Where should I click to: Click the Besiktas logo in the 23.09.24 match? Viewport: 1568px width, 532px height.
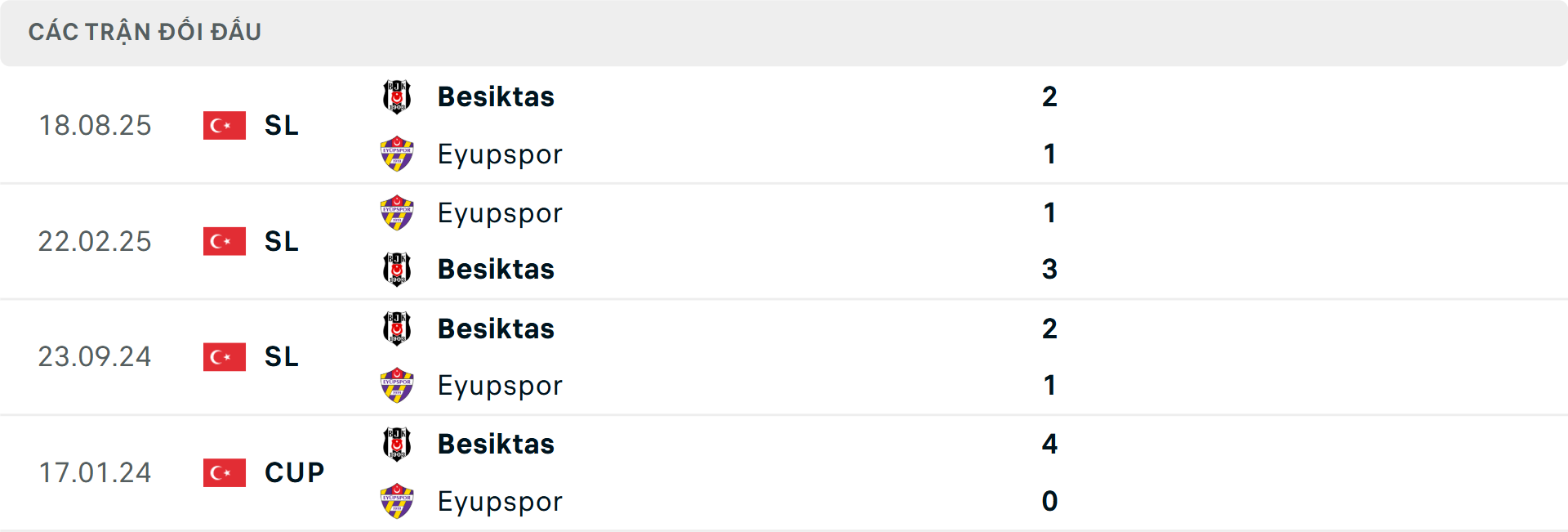coord(398,329)
